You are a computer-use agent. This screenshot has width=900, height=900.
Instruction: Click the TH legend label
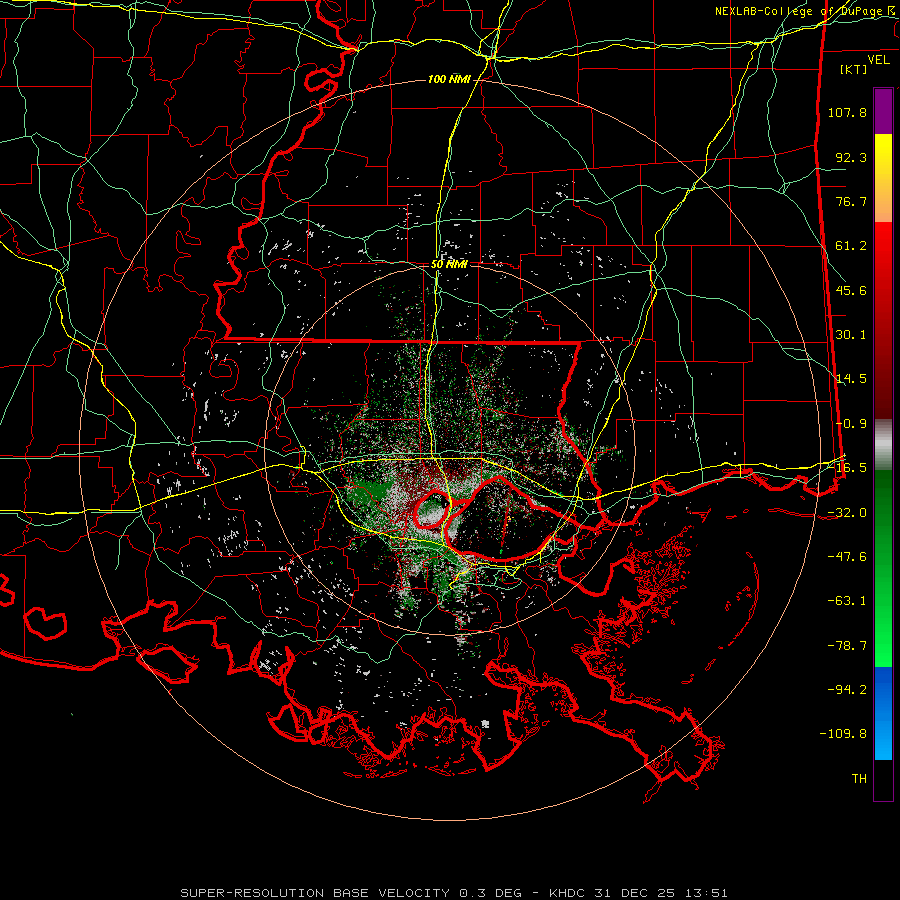click(859, 779)
